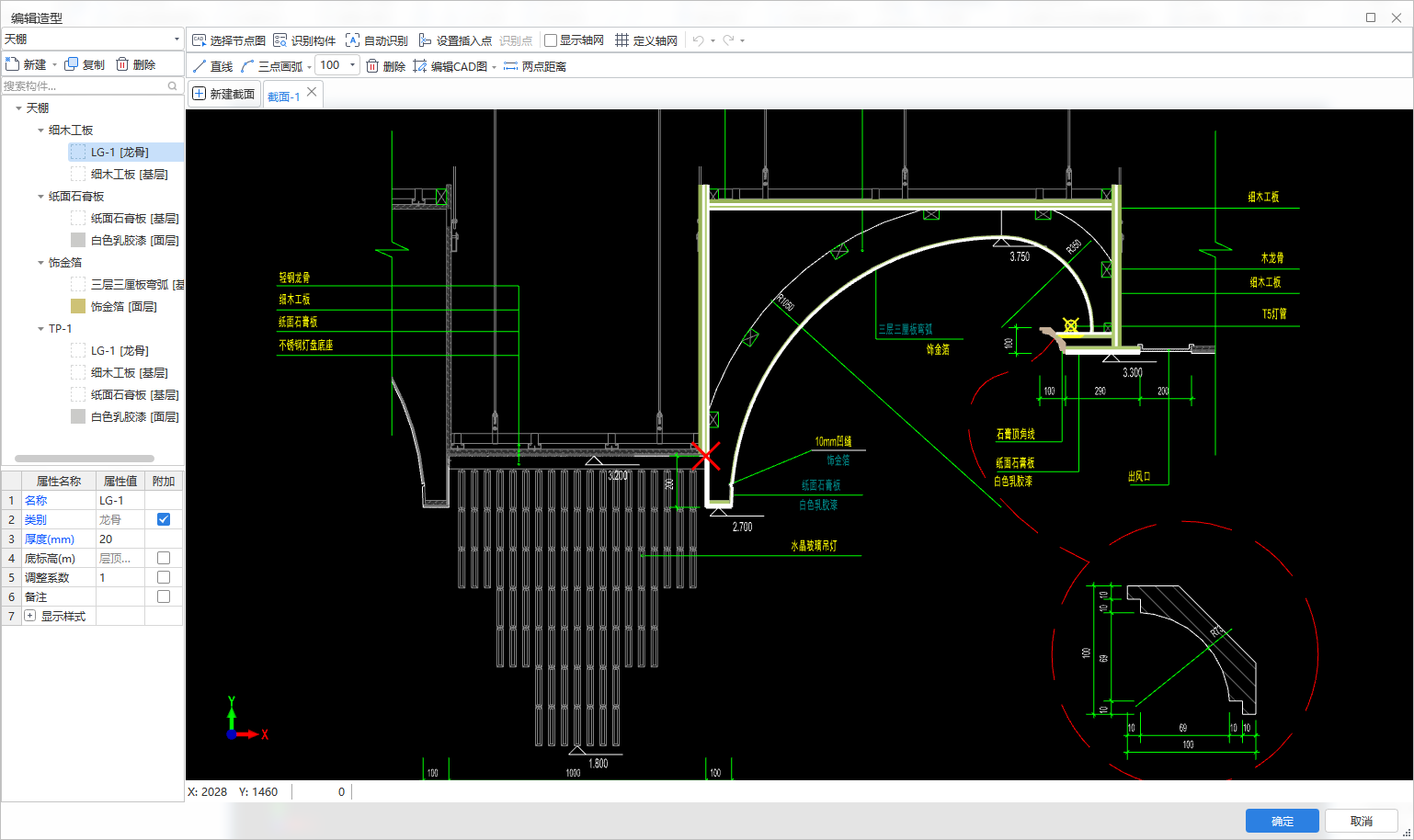Check the 备注 附加 checkbox
The height and width of the screenshot is (840, 1414).
click(x=164, y=596)
